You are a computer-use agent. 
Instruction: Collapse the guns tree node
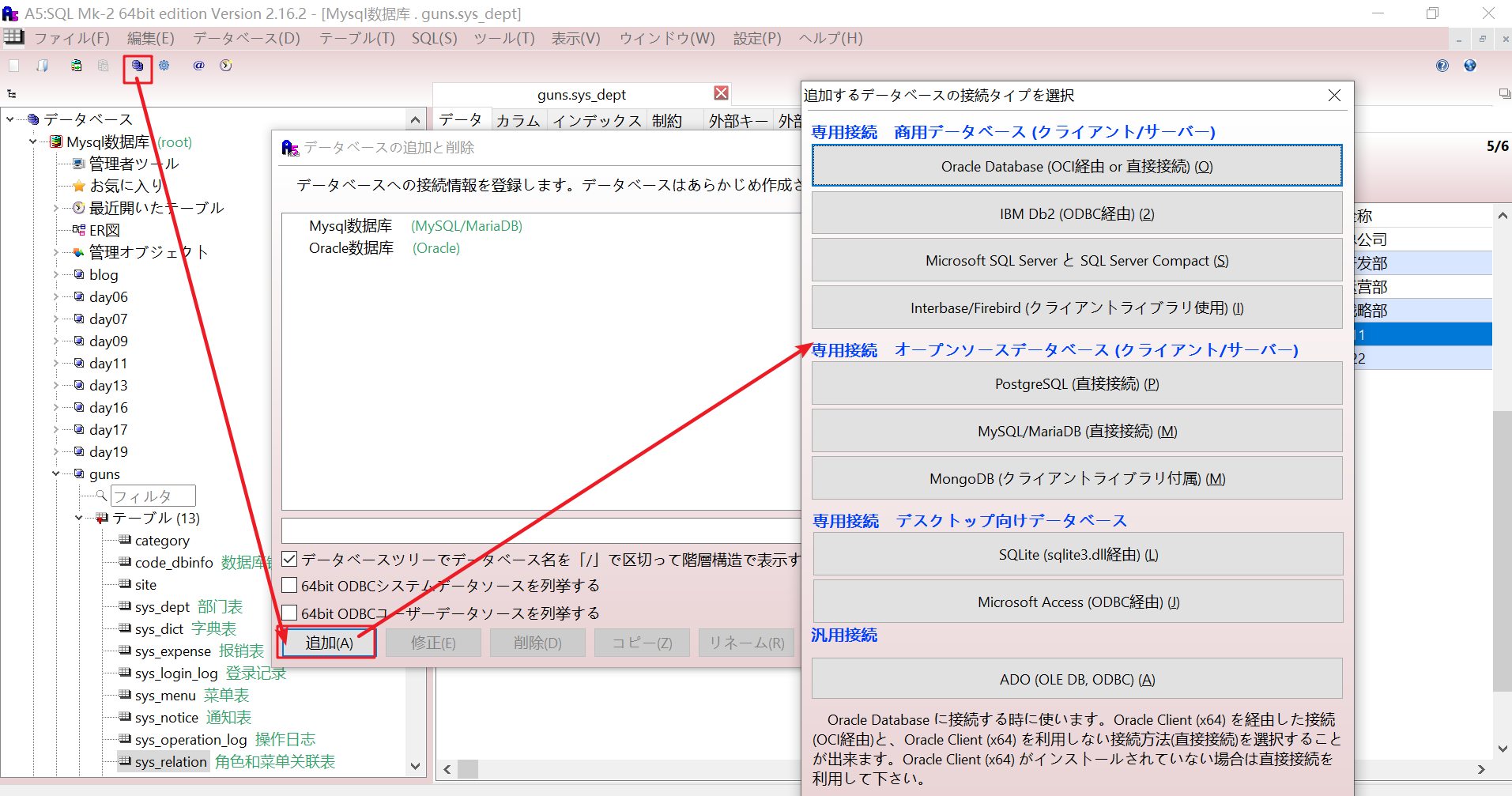pyautogui.click(x=55, y=473)
